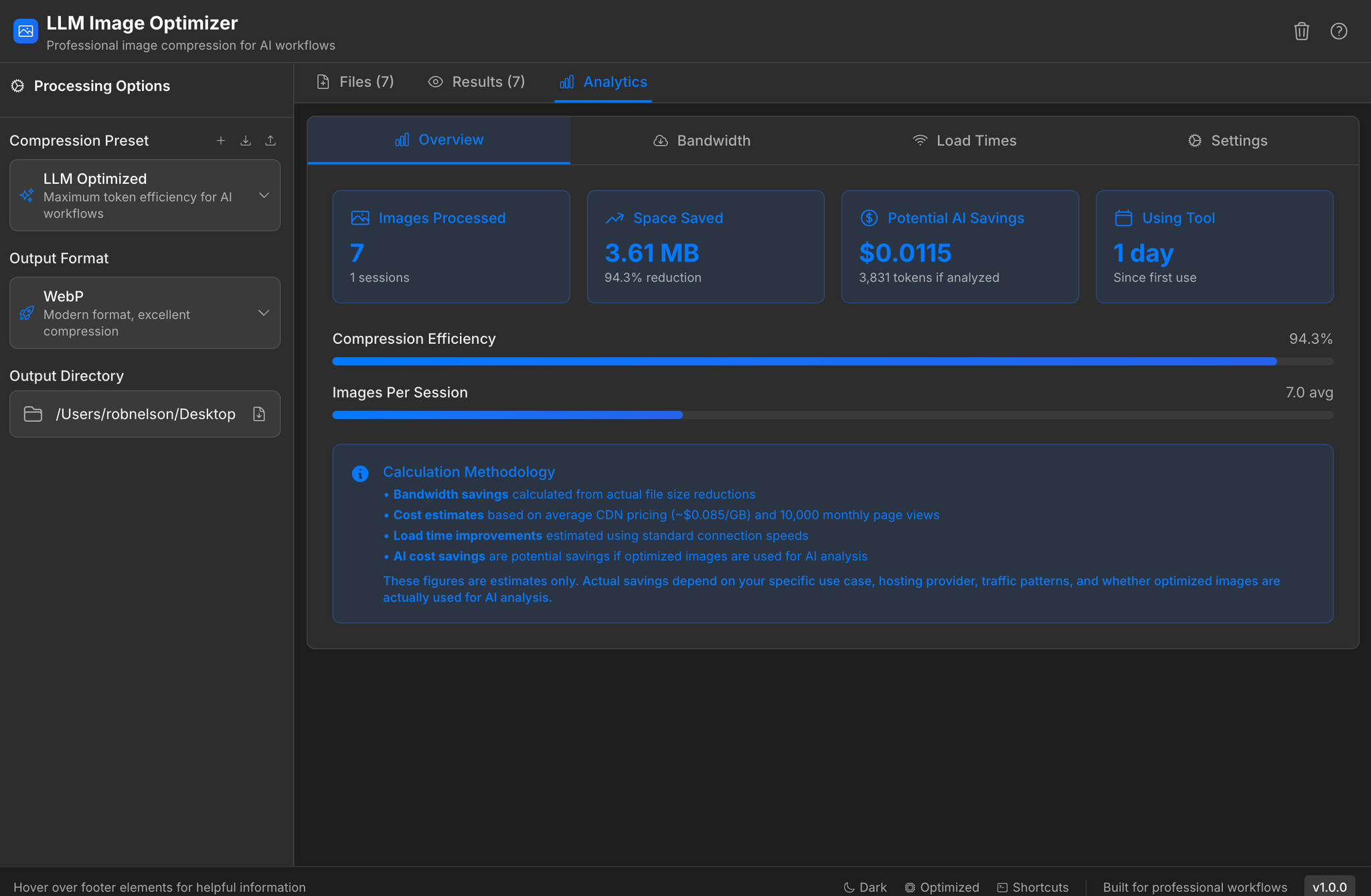Select the Analytics tab
This screenshot has width=1371, height=896.
coord(603,82)
